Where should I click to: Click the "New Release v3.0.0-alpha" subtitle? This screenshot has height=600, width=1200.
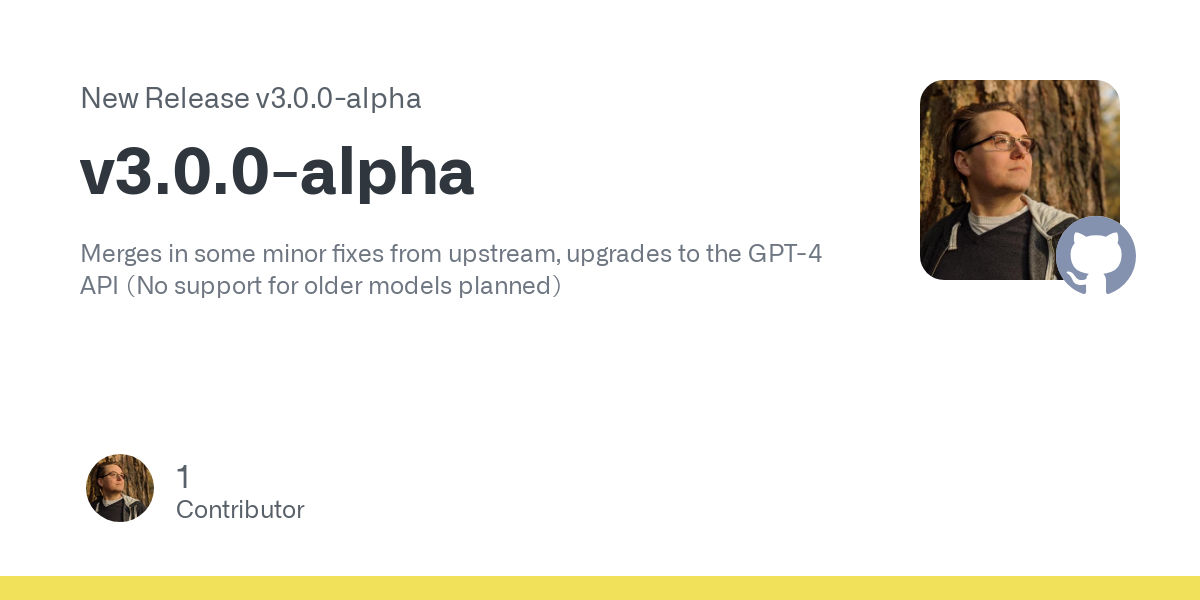click(251, 98)
